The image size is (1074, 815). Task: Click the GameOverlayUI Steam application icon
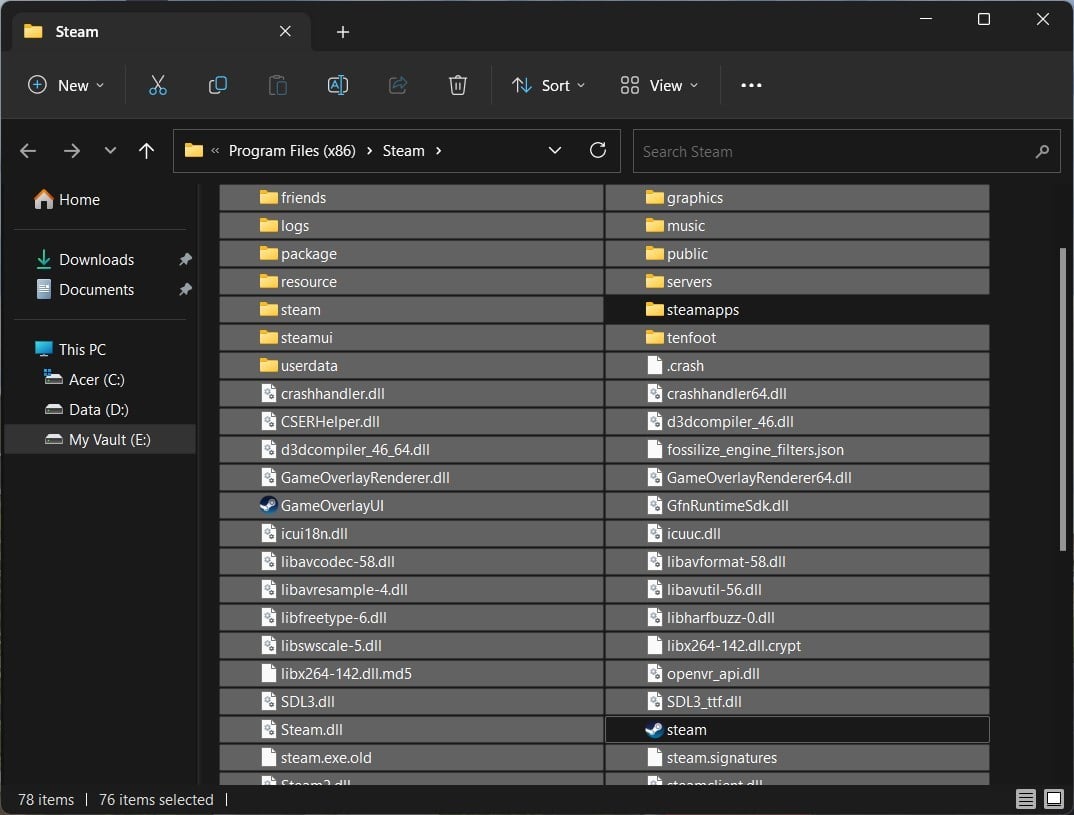tap(268, 505)
